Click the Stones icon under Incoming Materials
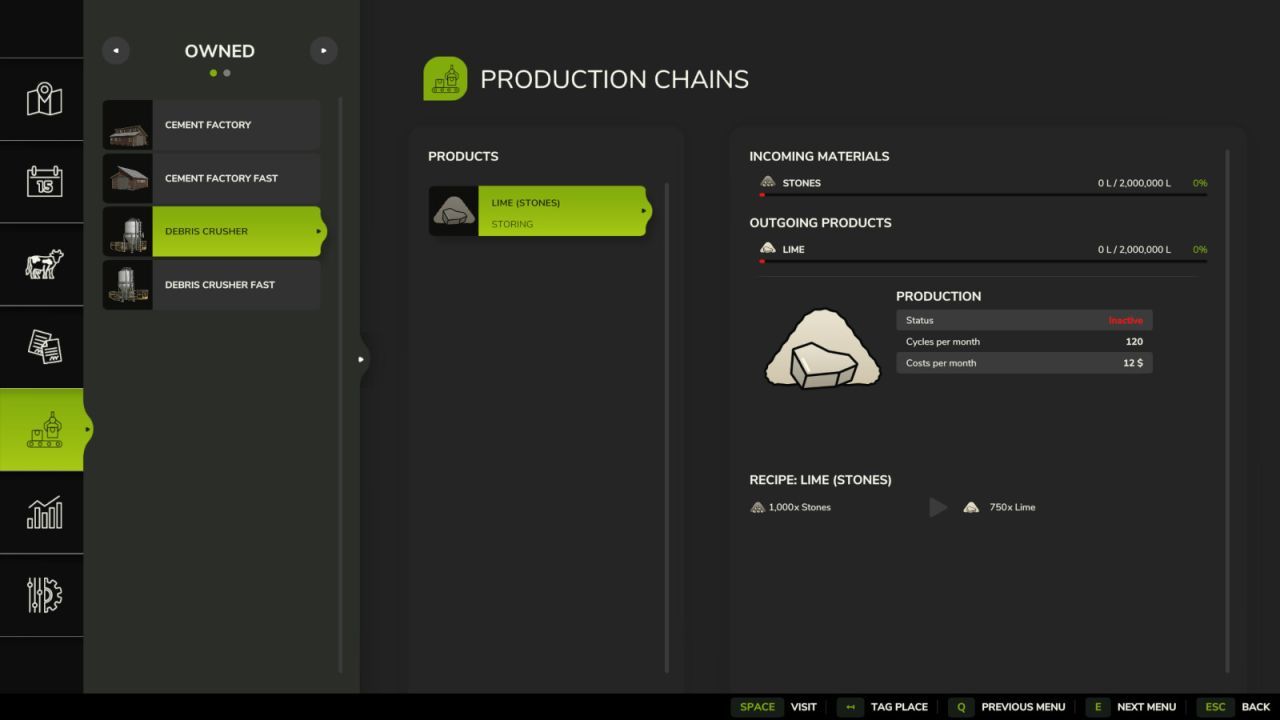 point(768,182)
